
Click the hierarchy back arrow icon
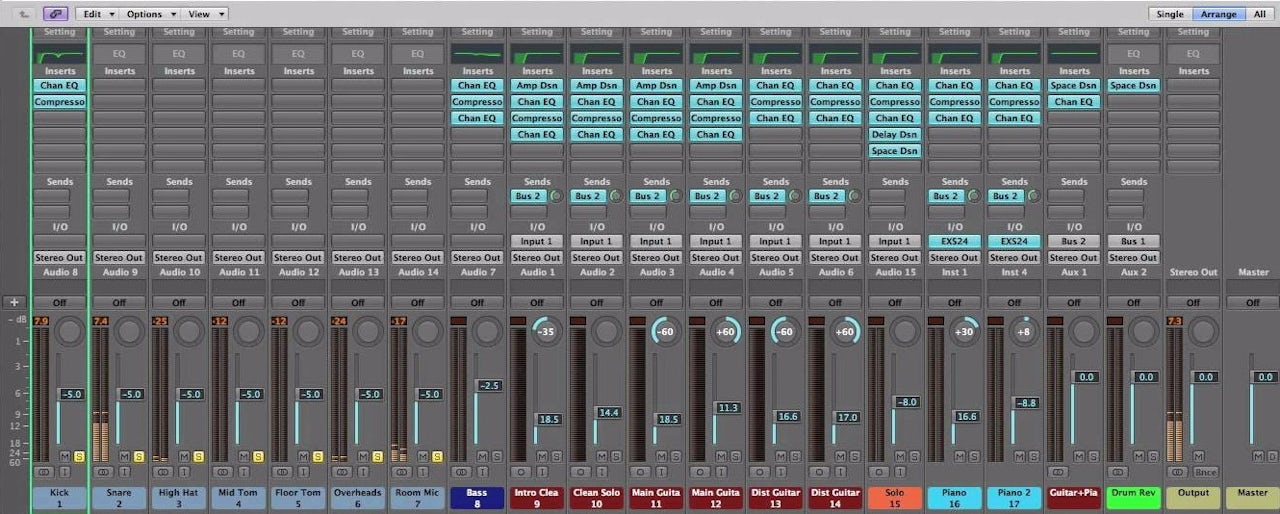pos(24,14)
